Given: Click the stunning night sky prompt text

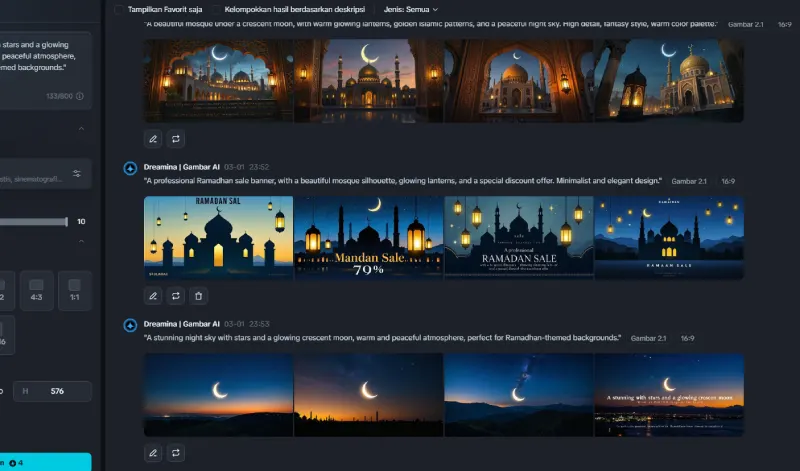Looking at the screenshot, I should click(382, 338).
